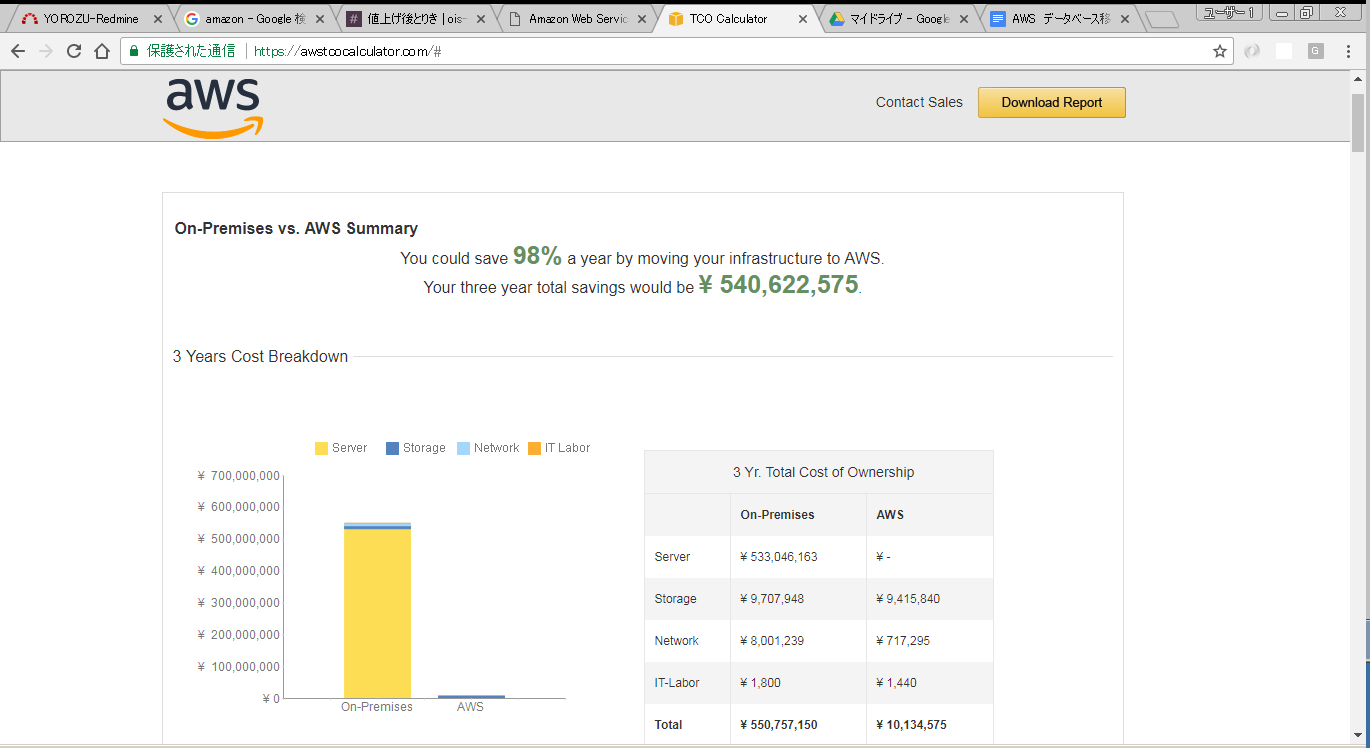The height and width of the screenshot is (748, 1370).
Task: Close the マイドライブ Google Drive tab
Action: tap(964, 19)
